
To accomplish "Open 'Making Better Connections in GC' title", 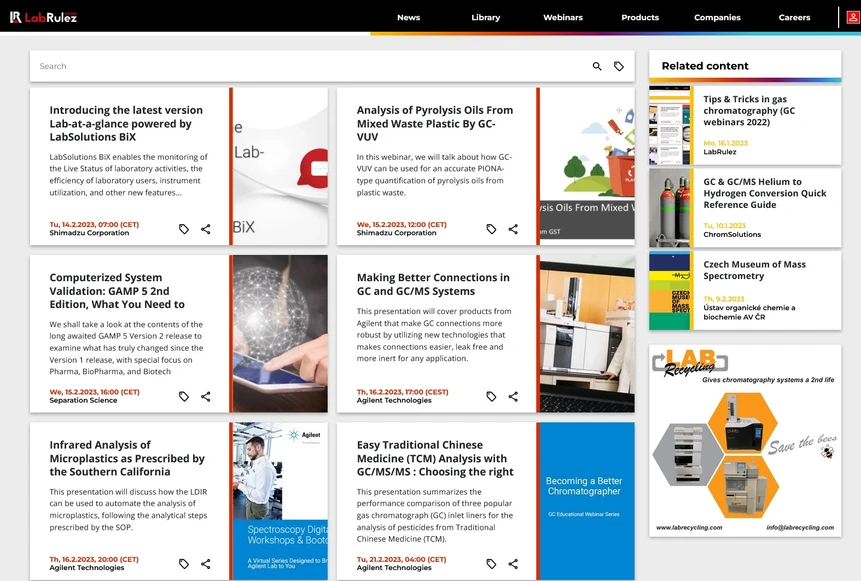I will pyautogui.click(x=433, y=284).
